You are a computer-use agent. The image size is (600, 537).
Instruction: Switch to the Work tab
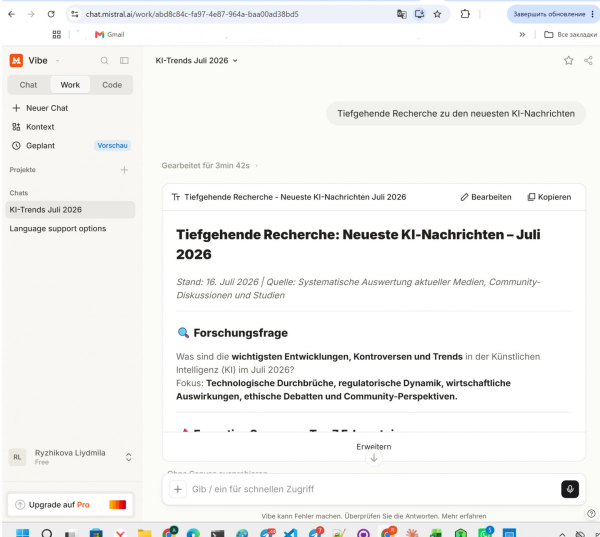click(x=70, y=85)
